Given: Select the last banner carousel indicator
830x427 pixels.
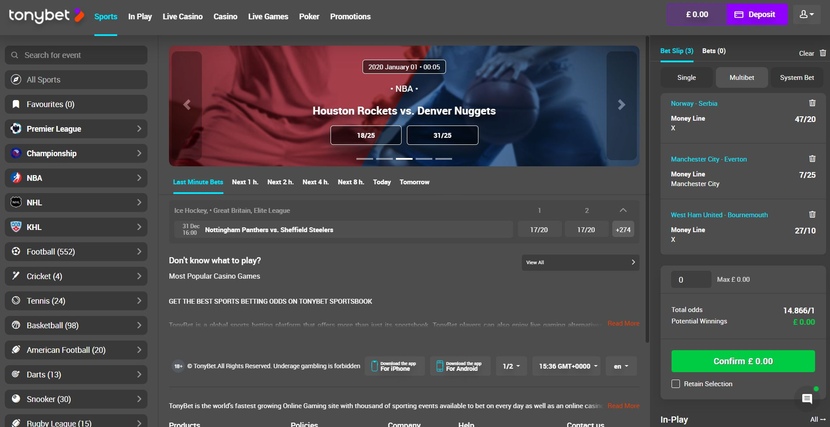Looking at the screenshot, I should (x=444, y=159).
